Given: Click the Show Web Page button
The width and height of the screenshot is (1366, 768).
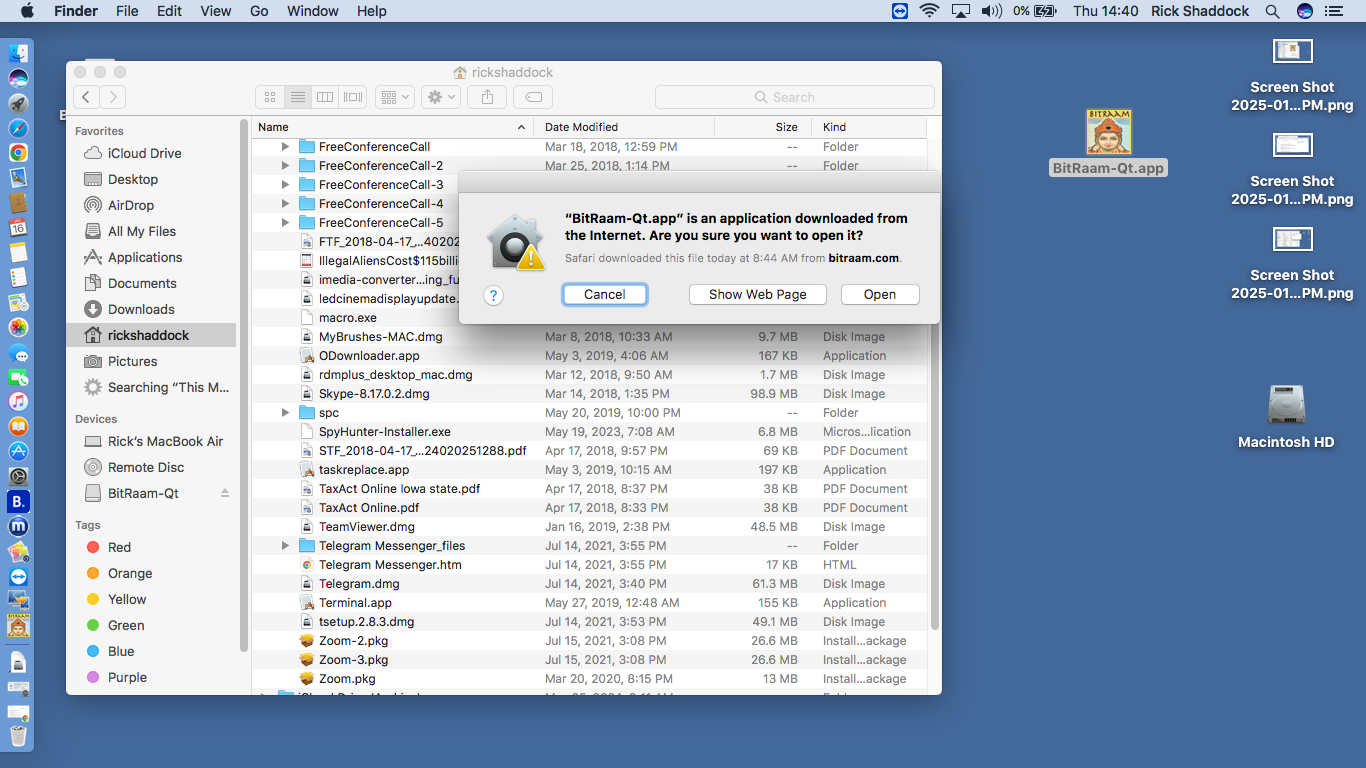Looking at the screenshot, I should [x=757, y=294].
